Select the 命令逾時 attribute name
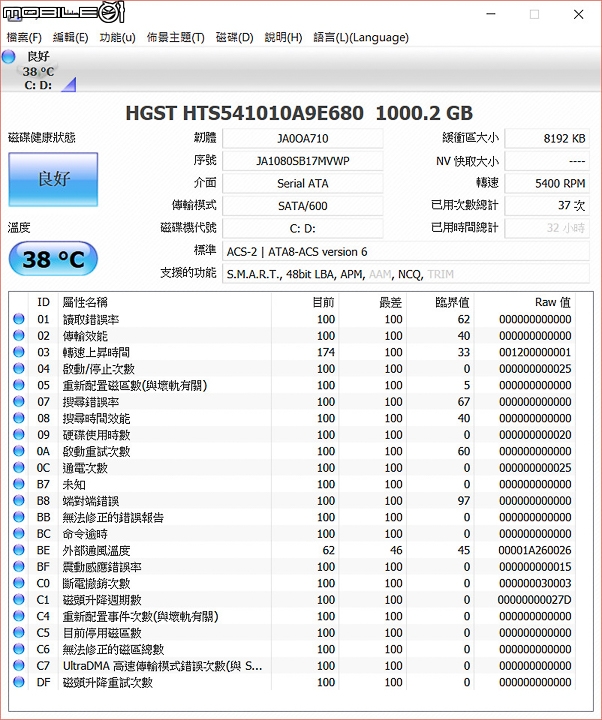This screenshot has height=720, width=602. 85,534
